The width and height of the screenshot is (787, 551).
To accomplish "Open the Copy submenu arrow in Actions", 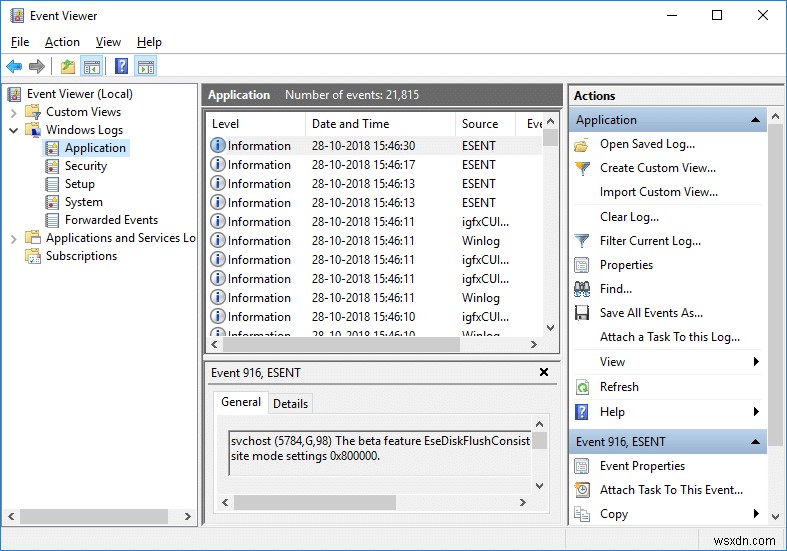I will tap(756, 514).
